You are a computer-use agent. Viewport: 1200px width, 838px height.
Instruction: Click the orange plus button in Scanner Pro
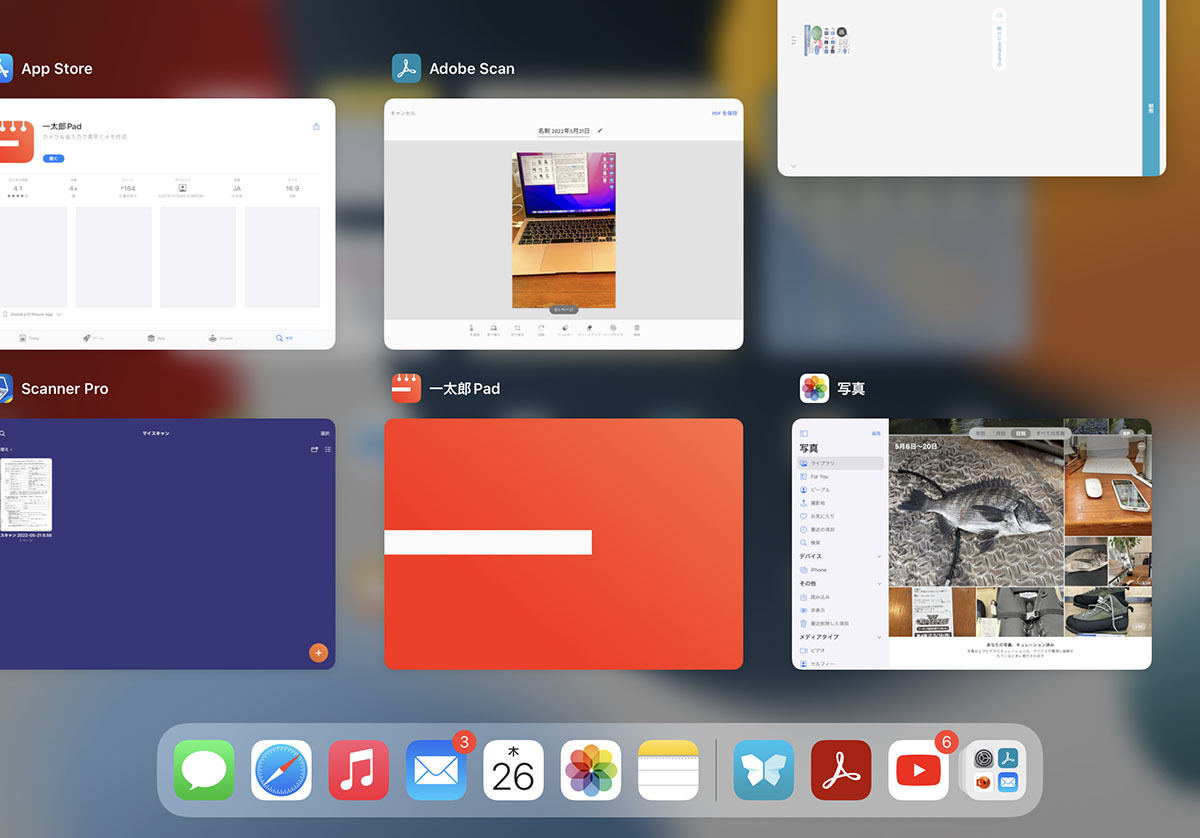coord(319,653)
